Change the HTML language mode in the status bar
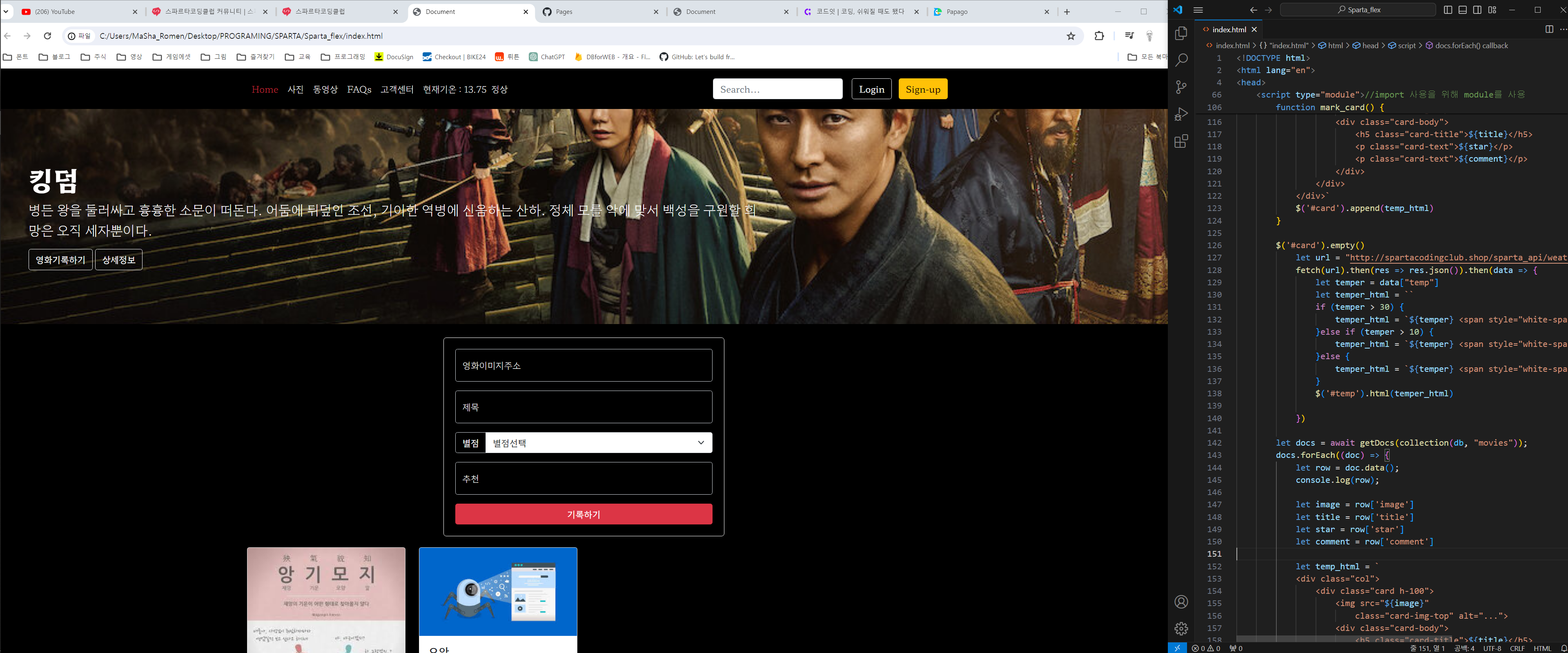 [1542, 648]
